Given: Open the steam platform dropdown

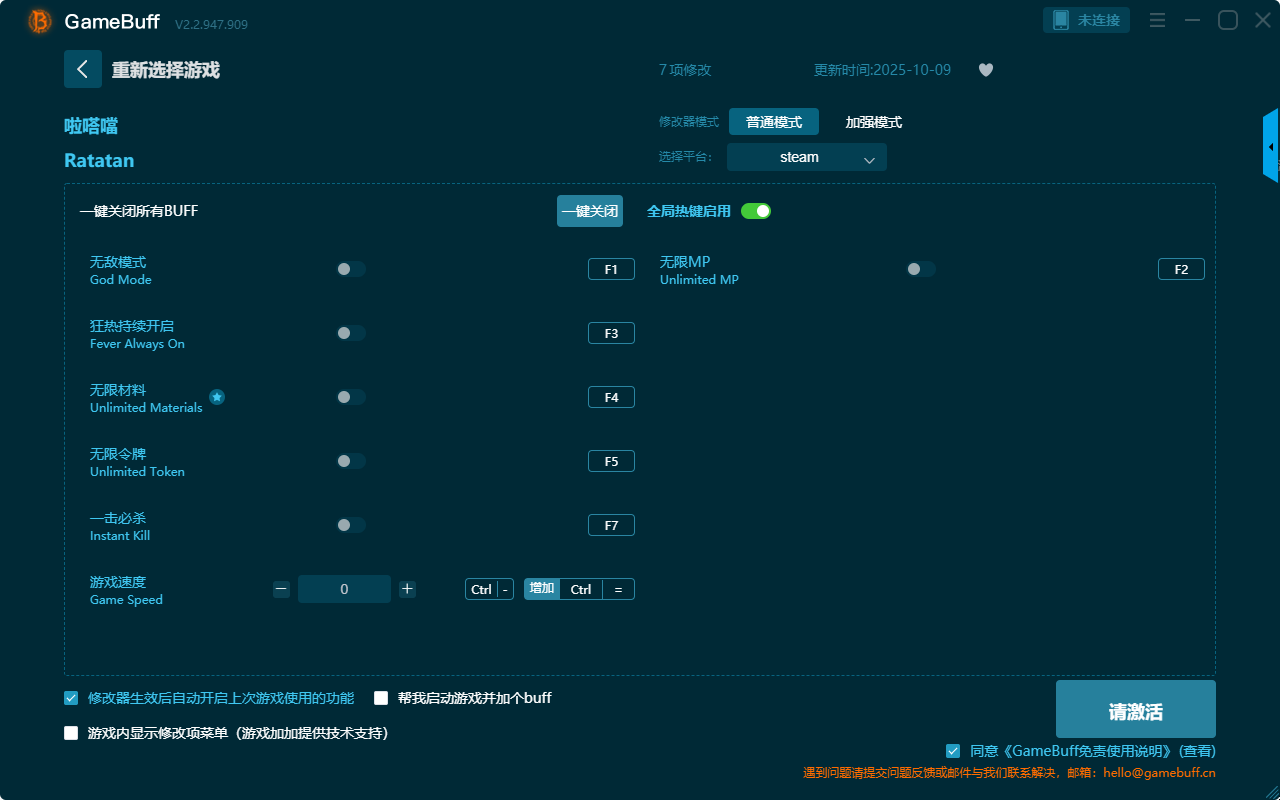Looking at the screenshot, I should (806, 157).
